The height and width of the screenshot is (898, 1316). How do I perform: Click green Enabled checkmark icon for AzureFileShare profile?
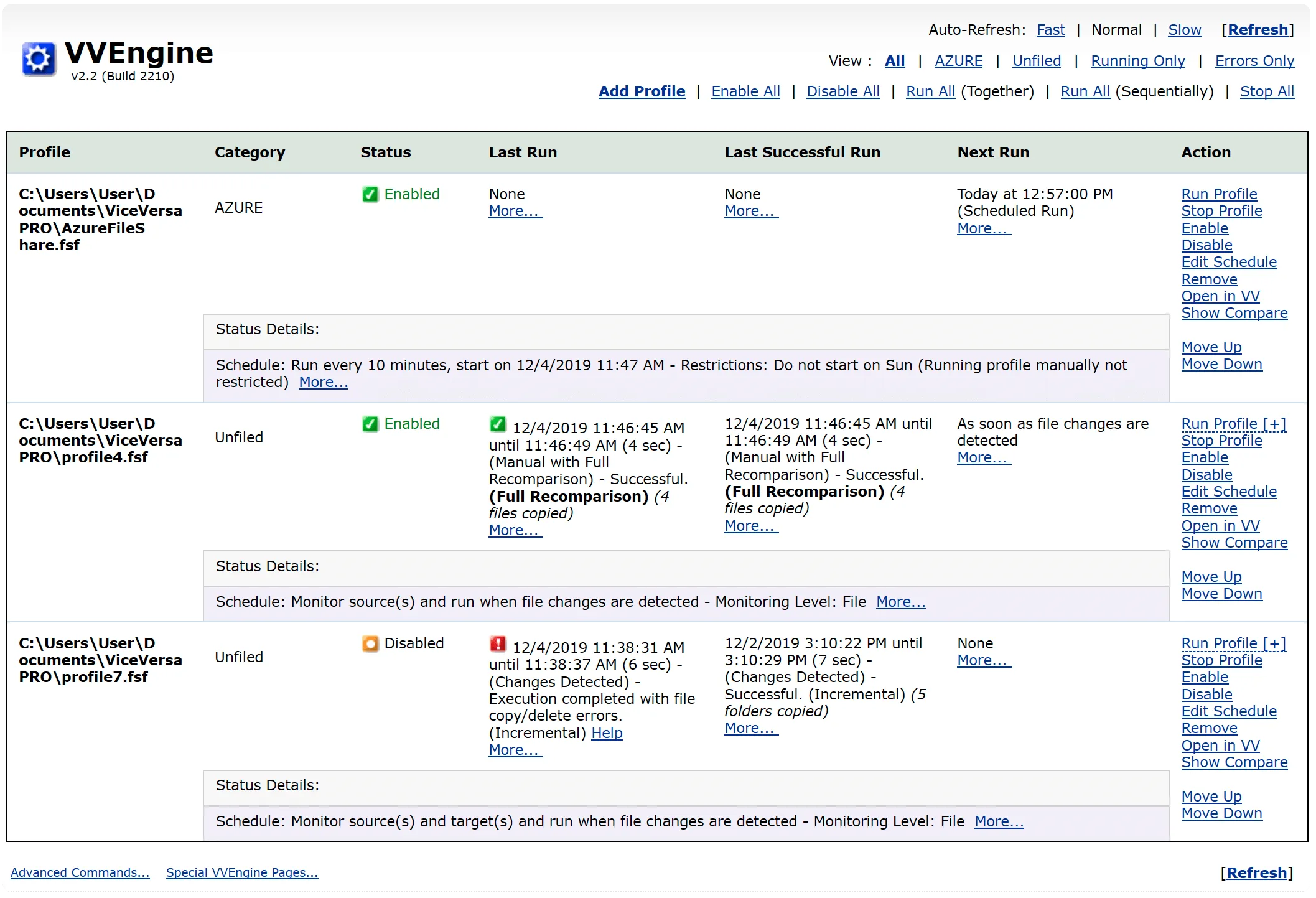click(370, 194)
